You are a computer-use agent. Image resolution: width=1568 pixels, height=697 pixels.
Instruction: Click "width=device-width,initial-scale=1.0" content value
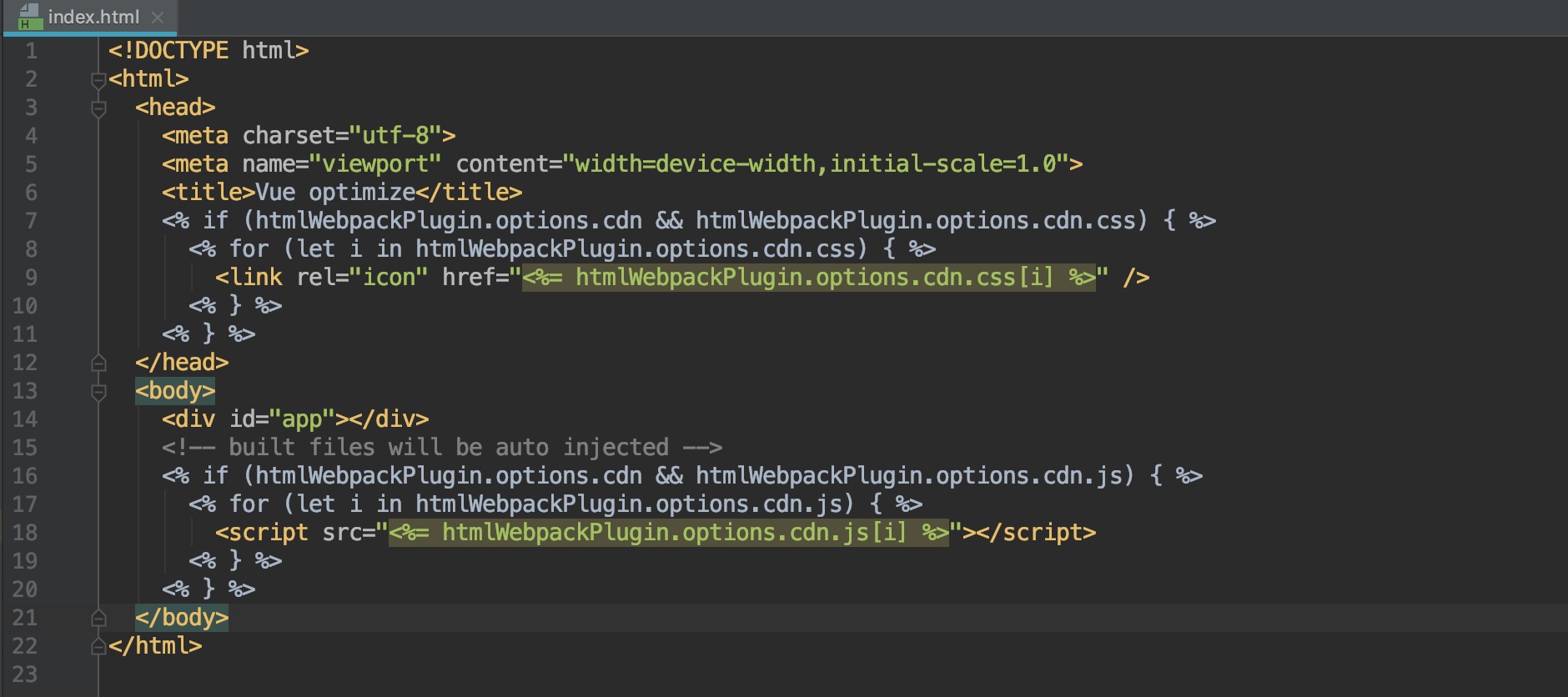pyautogui.click(x=817, y=164)
